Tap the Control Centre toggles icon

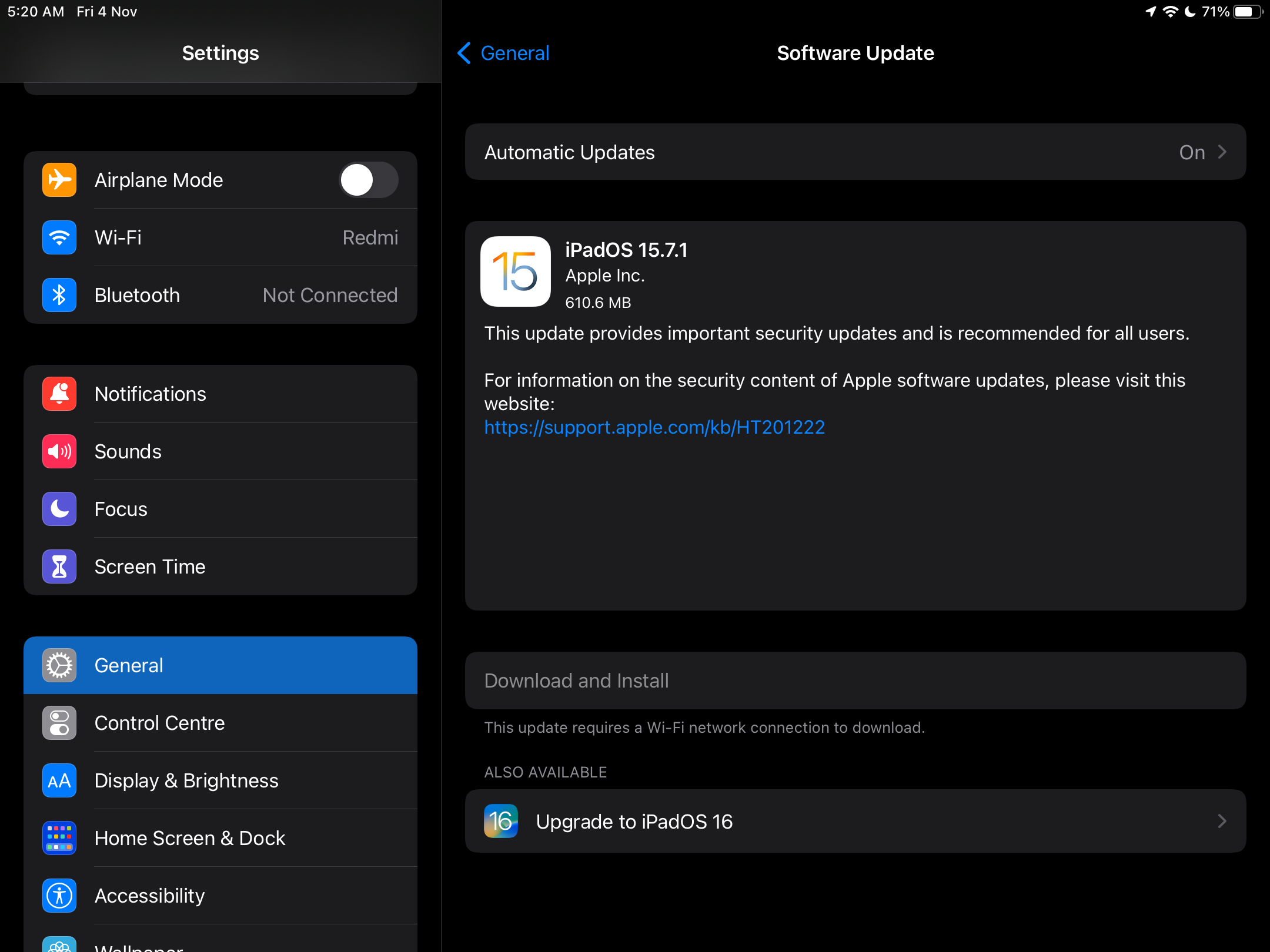coord(59,723)
